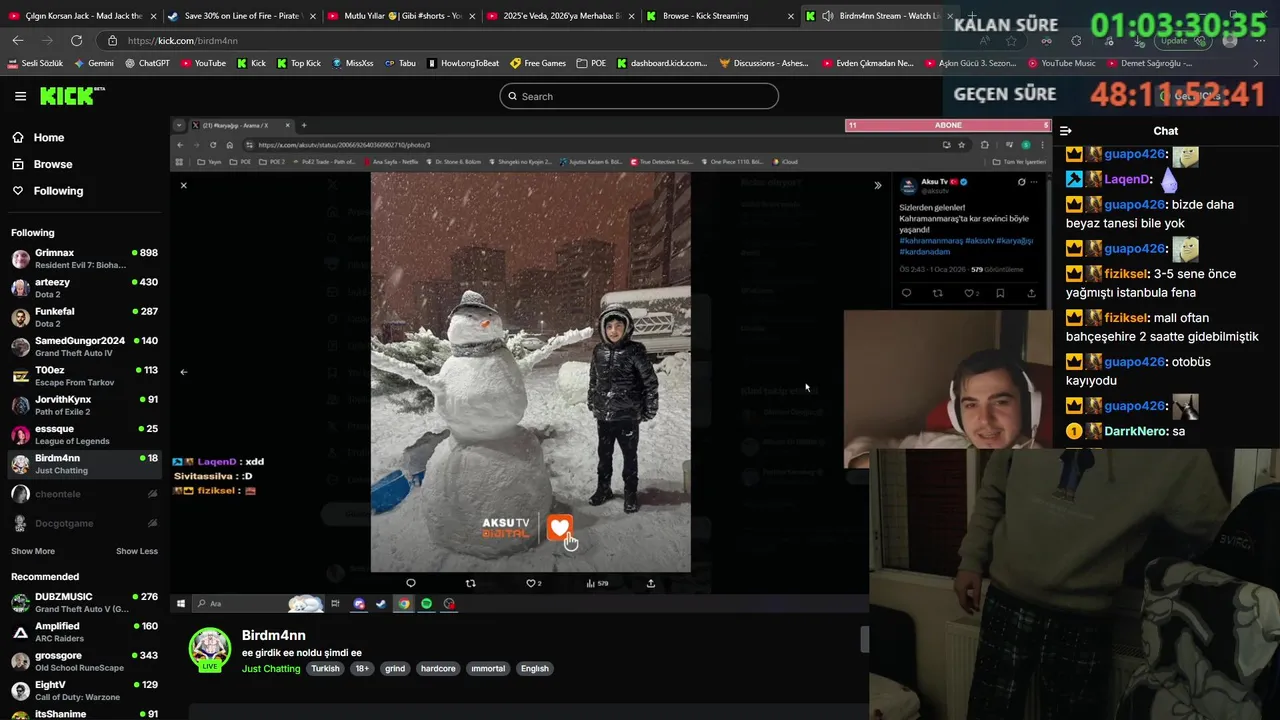Reload the Kick page
Screen dimensions: 1280x720
[x=77, y=41]
